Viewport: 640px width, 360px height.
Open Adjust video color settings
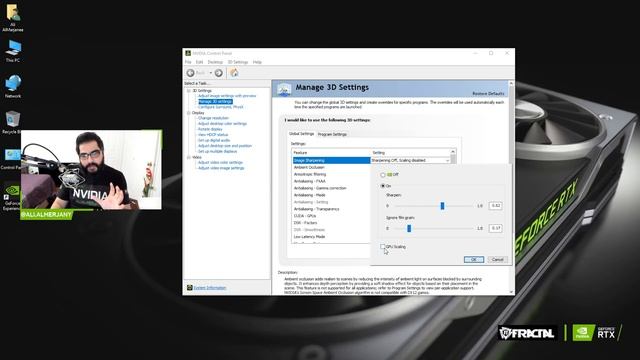point(220,162)
